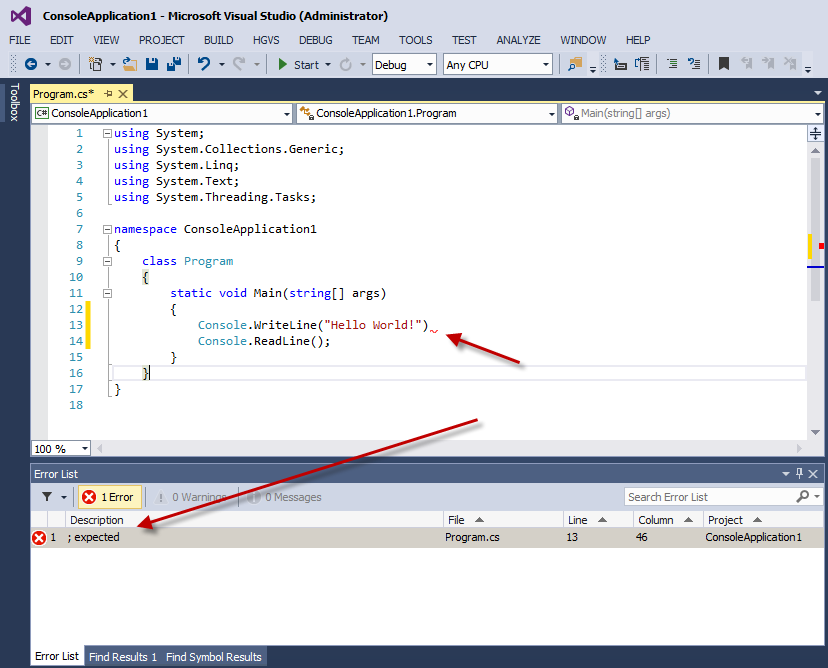This screenshot has height=668, width=828.
Task: Open the Start button dropdown arrow
Action: pyautogui.click(x=328, y=64)
